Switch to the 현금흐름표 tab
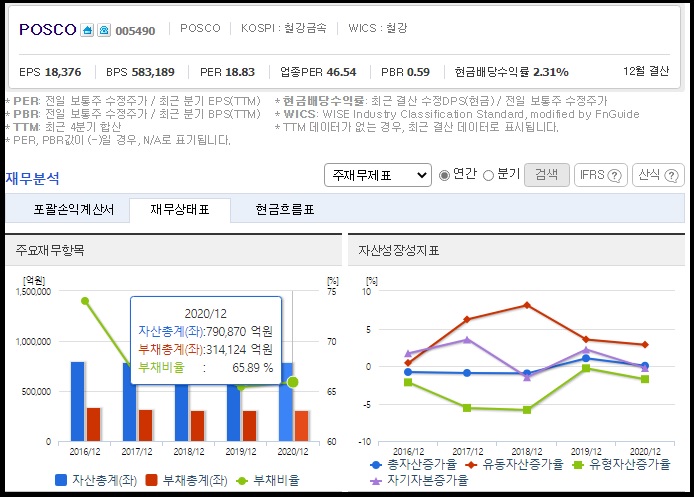 [x=285, y=209]
